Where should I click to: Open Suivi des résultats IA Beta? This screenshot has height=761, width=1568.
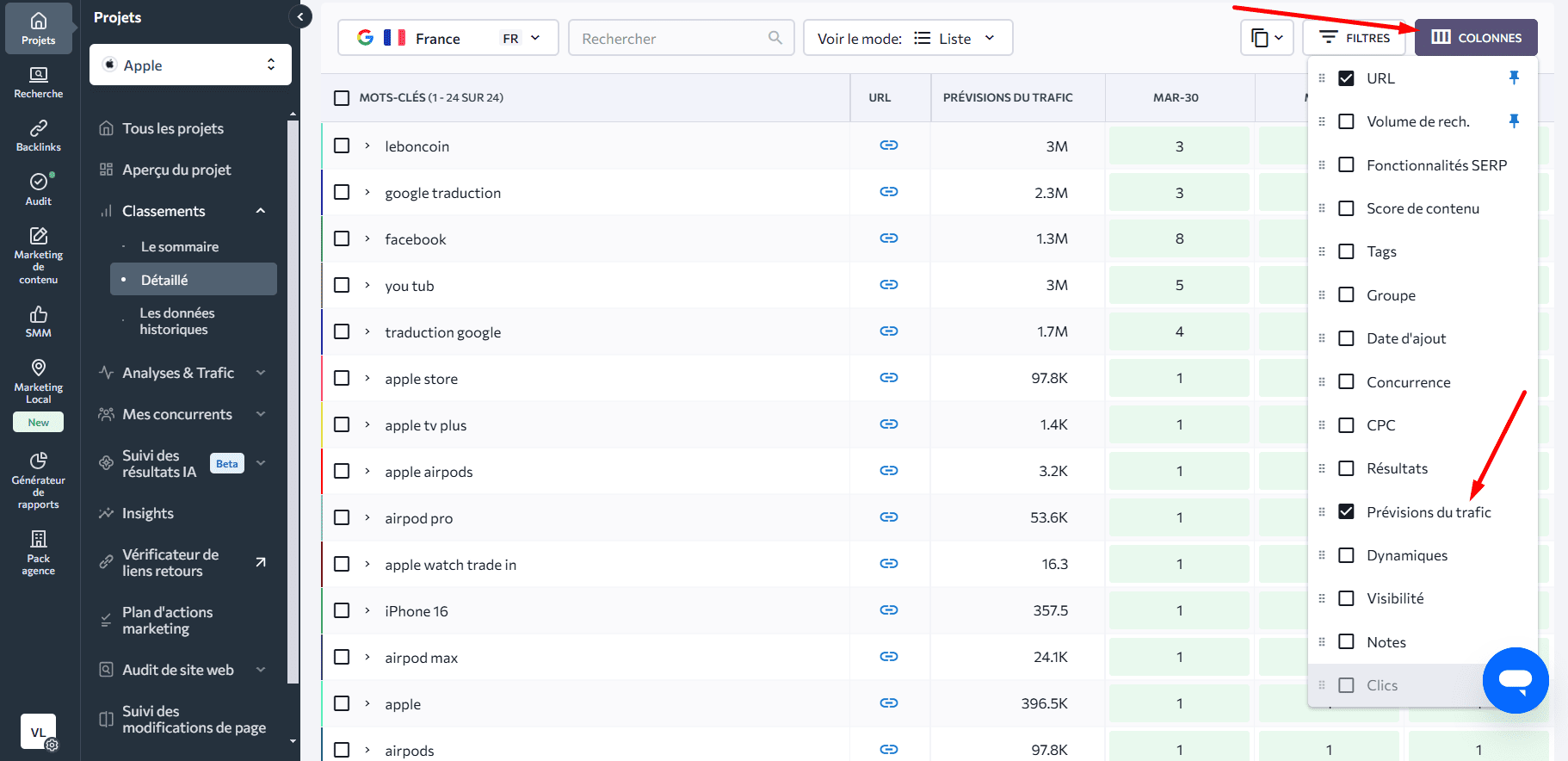(182, 463)
